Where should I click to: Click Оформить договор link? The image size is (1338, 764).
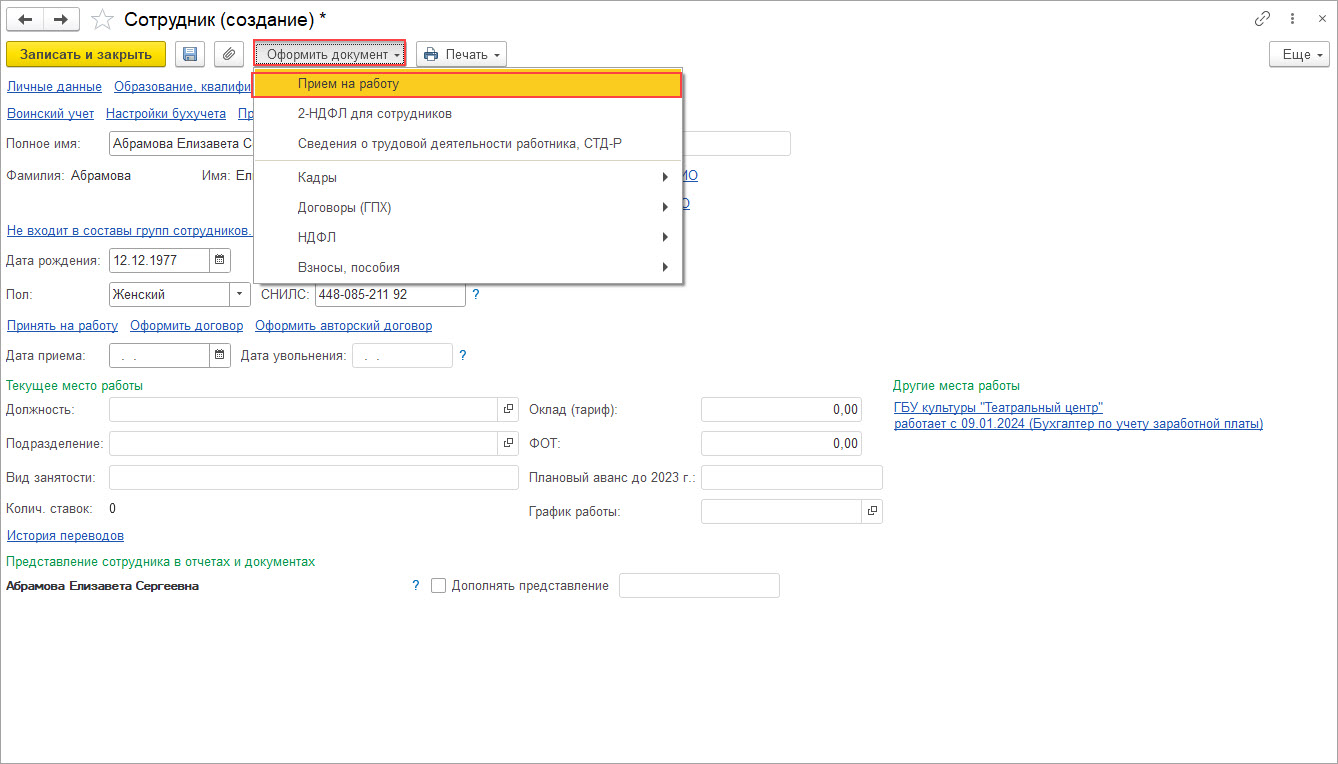(187, 326)
